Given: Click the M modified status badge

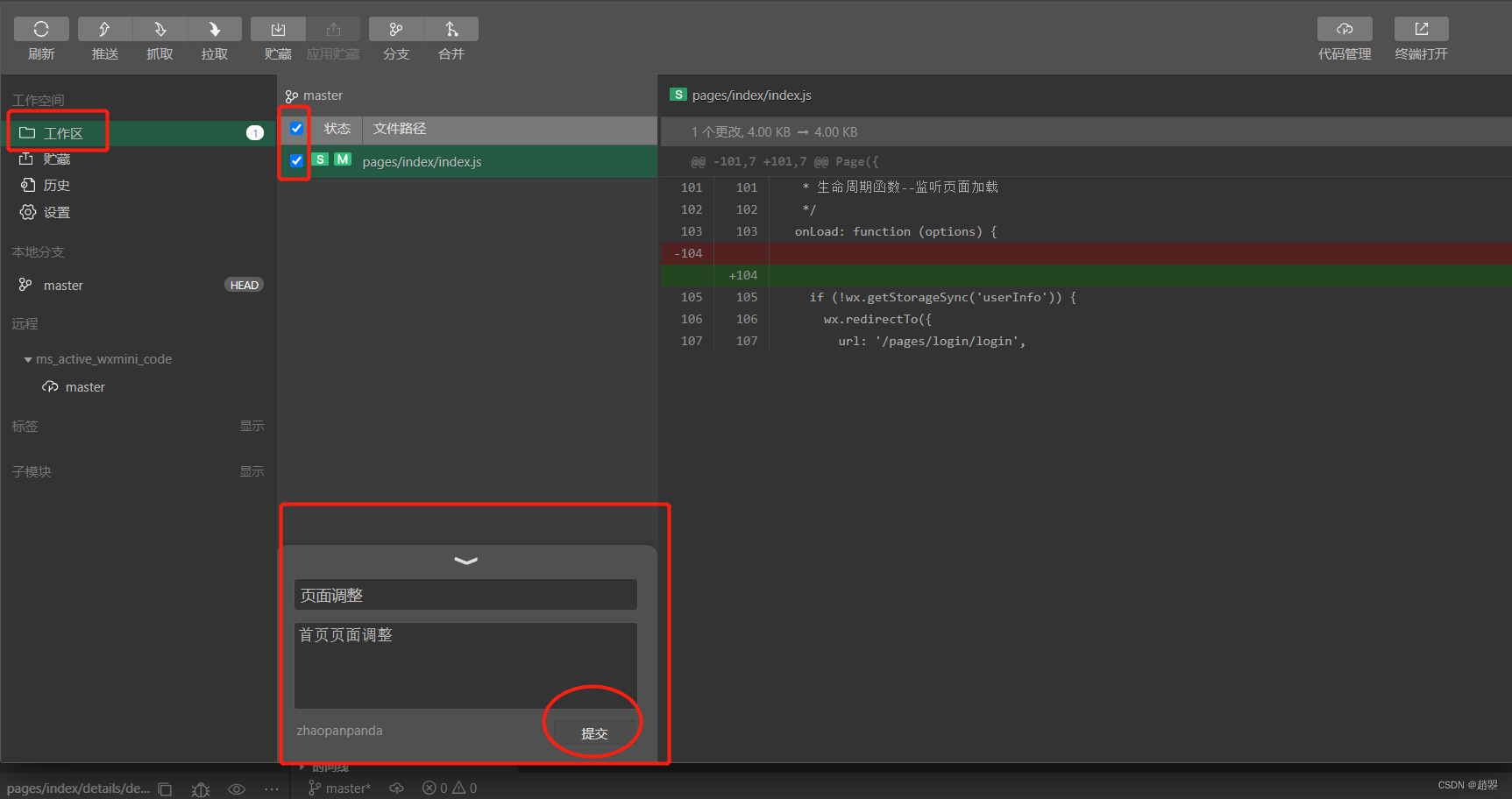Looking at the screenshot, I should (x=343, y=159).
